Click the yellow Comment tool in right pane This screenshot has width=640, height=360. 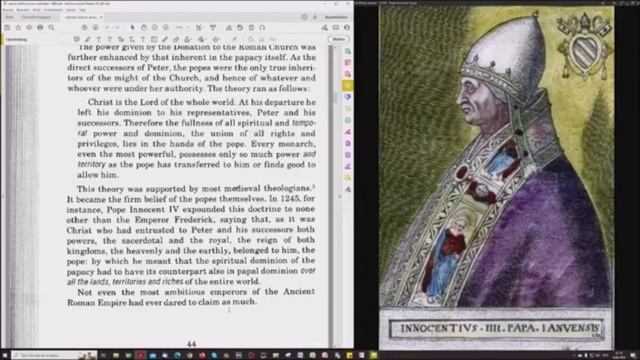pos(347,85)
